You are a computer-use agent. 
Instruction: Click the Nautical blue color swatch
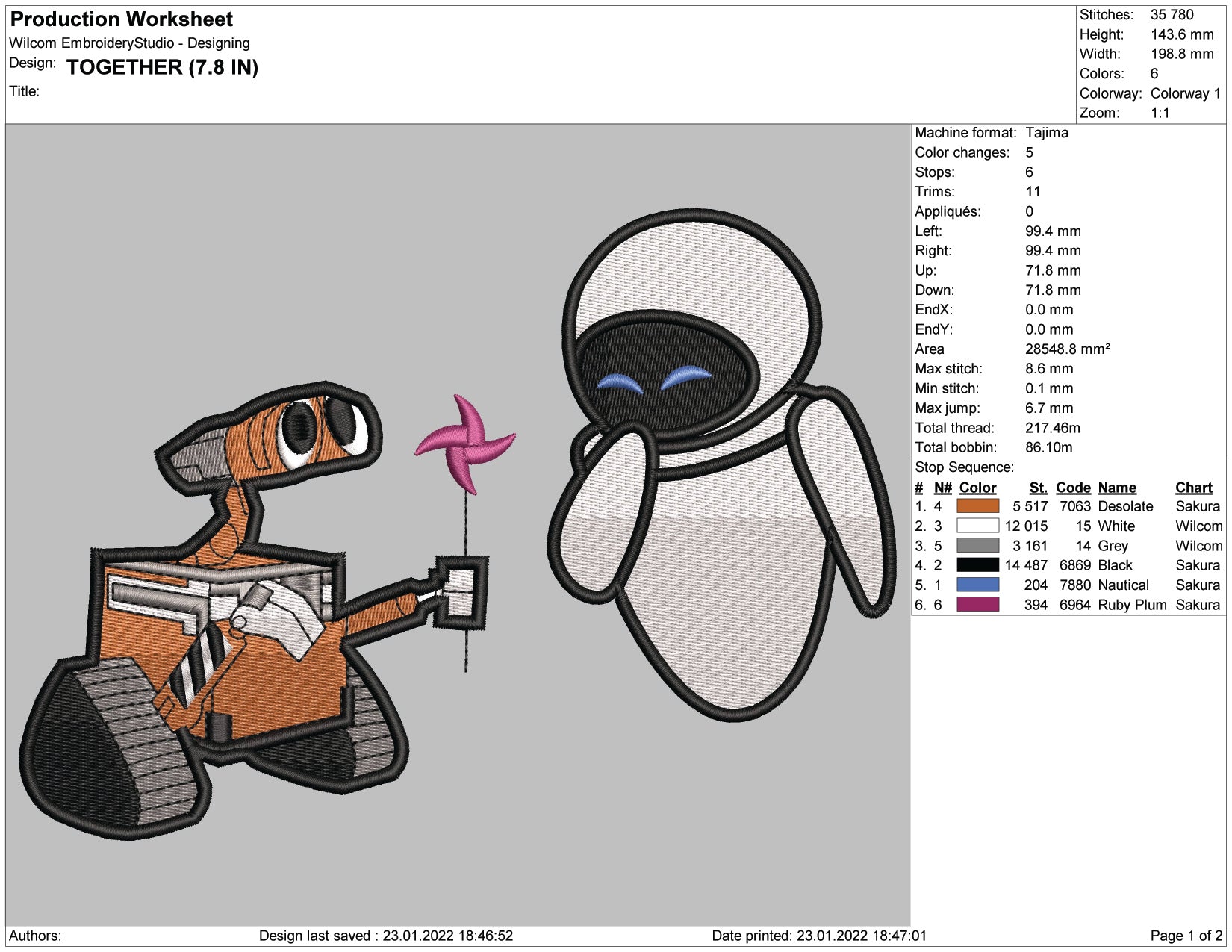point(977,585)
